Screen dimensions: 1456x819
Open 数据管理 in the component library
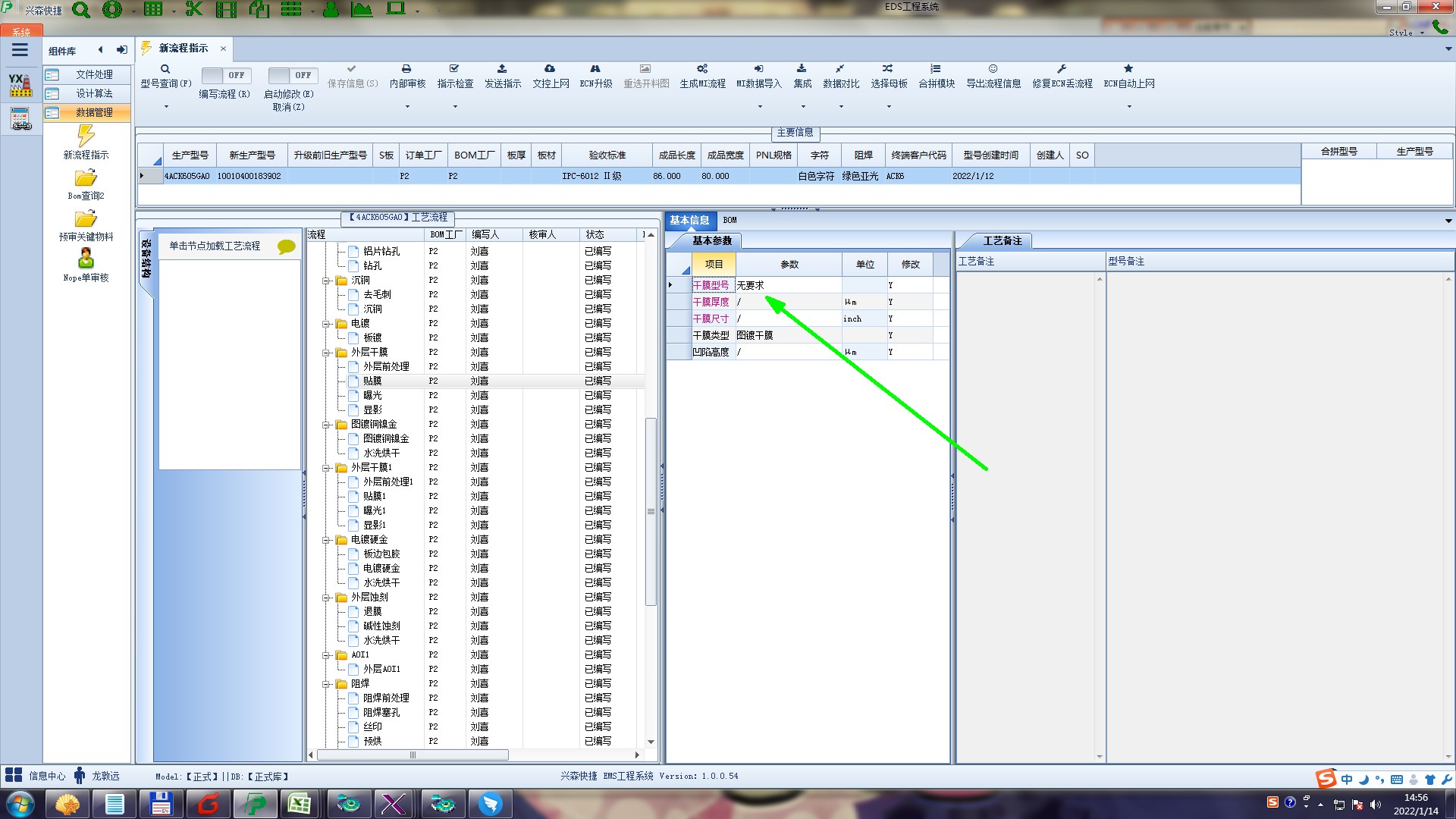tap(93, 112)
